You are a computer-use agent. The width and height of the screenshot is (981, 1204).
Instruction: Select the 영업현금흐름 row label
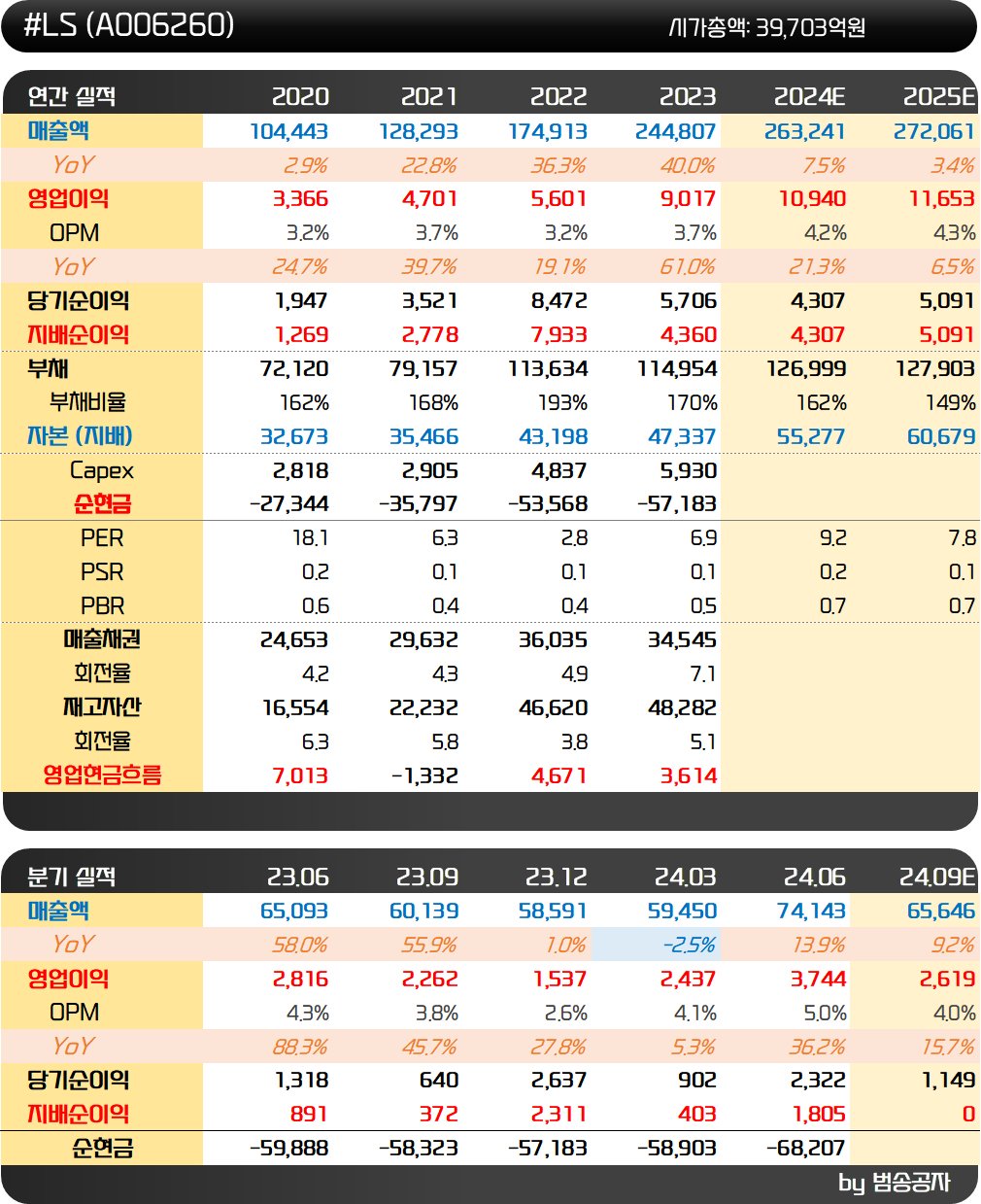tap(102, 774)
